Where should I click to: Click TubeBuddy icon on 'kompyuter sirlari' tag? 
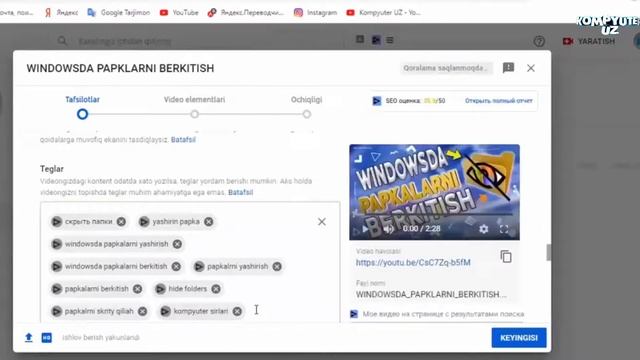click(x=165, y=311)
